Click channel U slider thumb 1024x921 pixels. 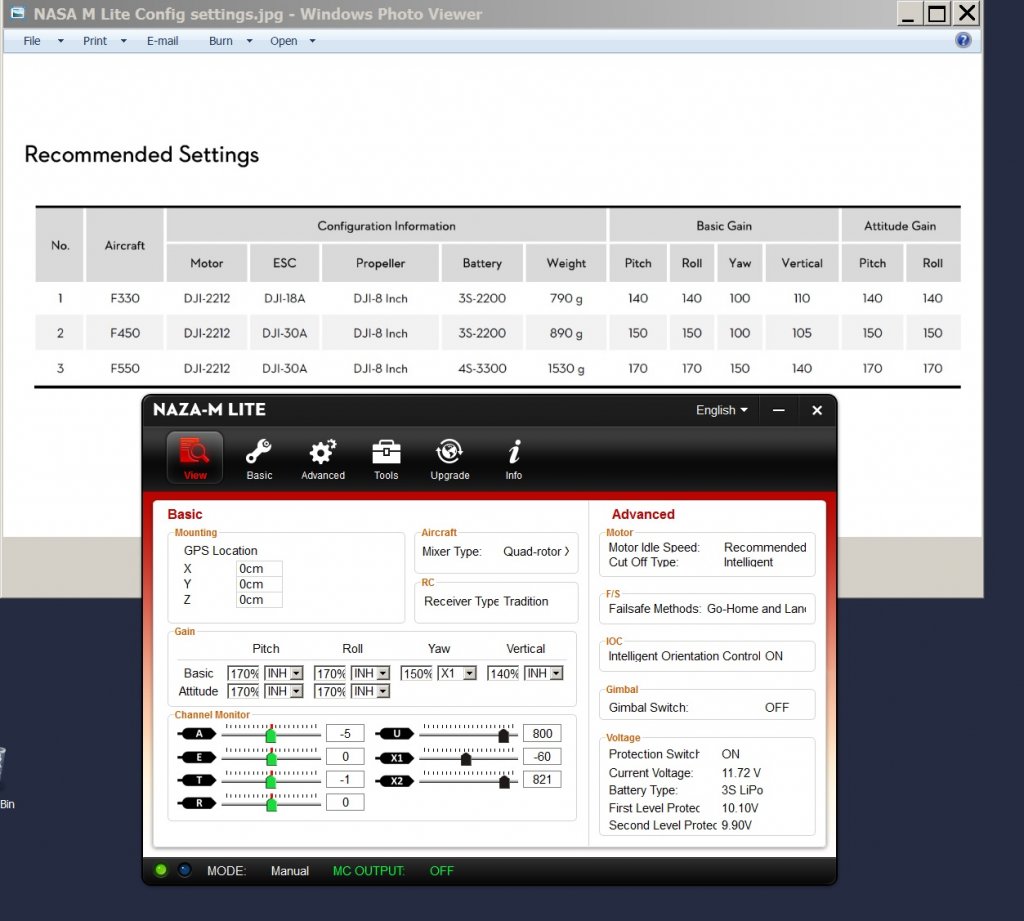tap(504, 735)
